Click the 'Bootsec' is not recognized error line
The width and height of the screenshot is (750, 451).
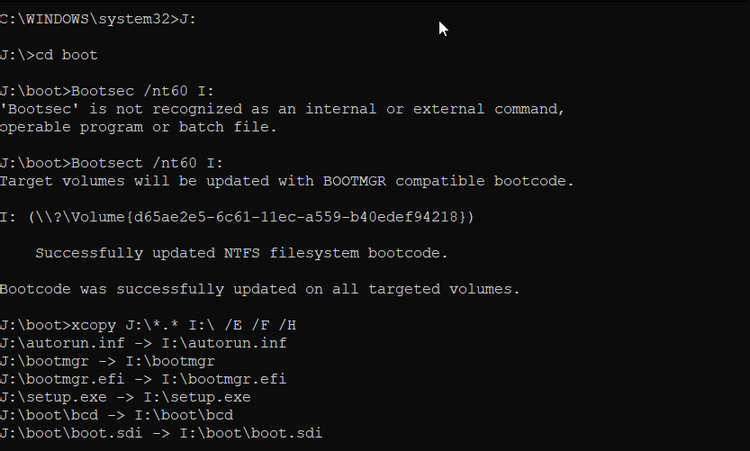point(282,109)
